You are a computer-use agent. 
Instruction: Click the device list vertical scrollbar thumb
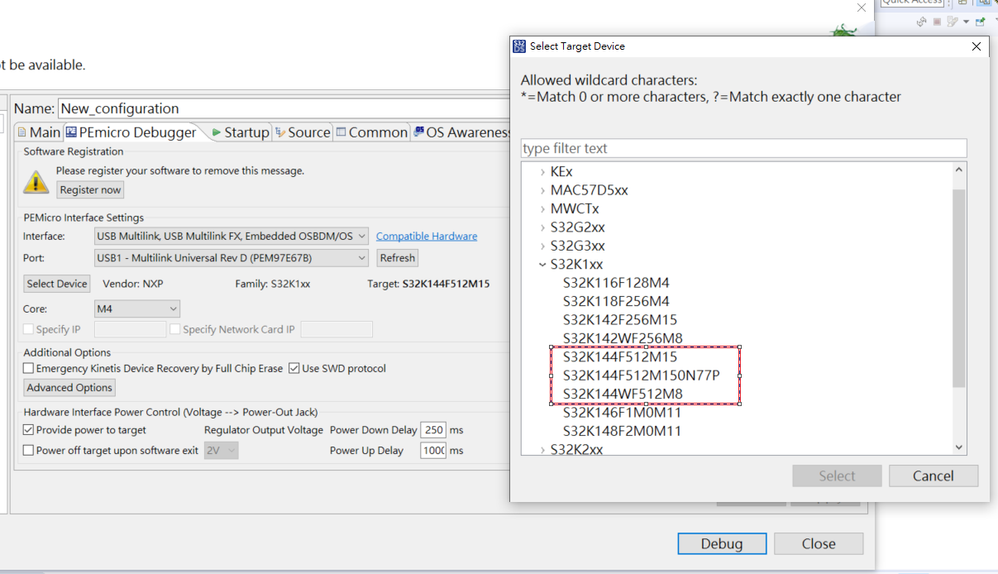pyautogui.click(x=959, y=288)
